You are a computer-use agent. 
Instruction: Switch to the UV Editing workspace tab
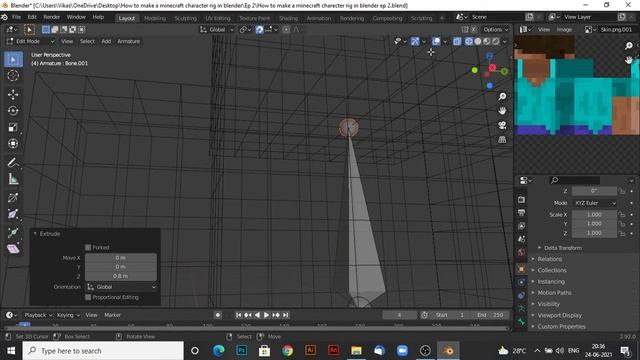pos(218,18)
